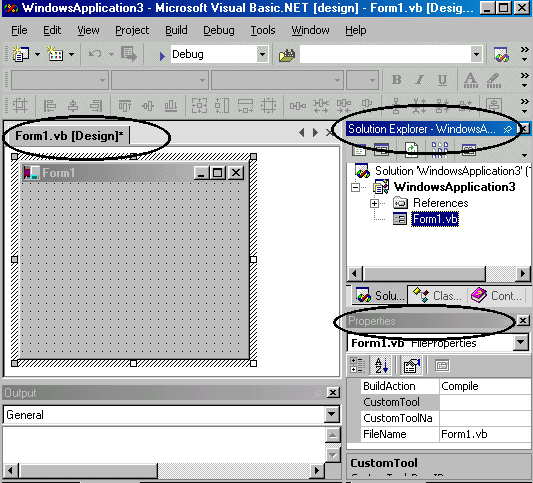Switch to the Contents tab
This screenshot has width=533, height=483.
point(497,295)
